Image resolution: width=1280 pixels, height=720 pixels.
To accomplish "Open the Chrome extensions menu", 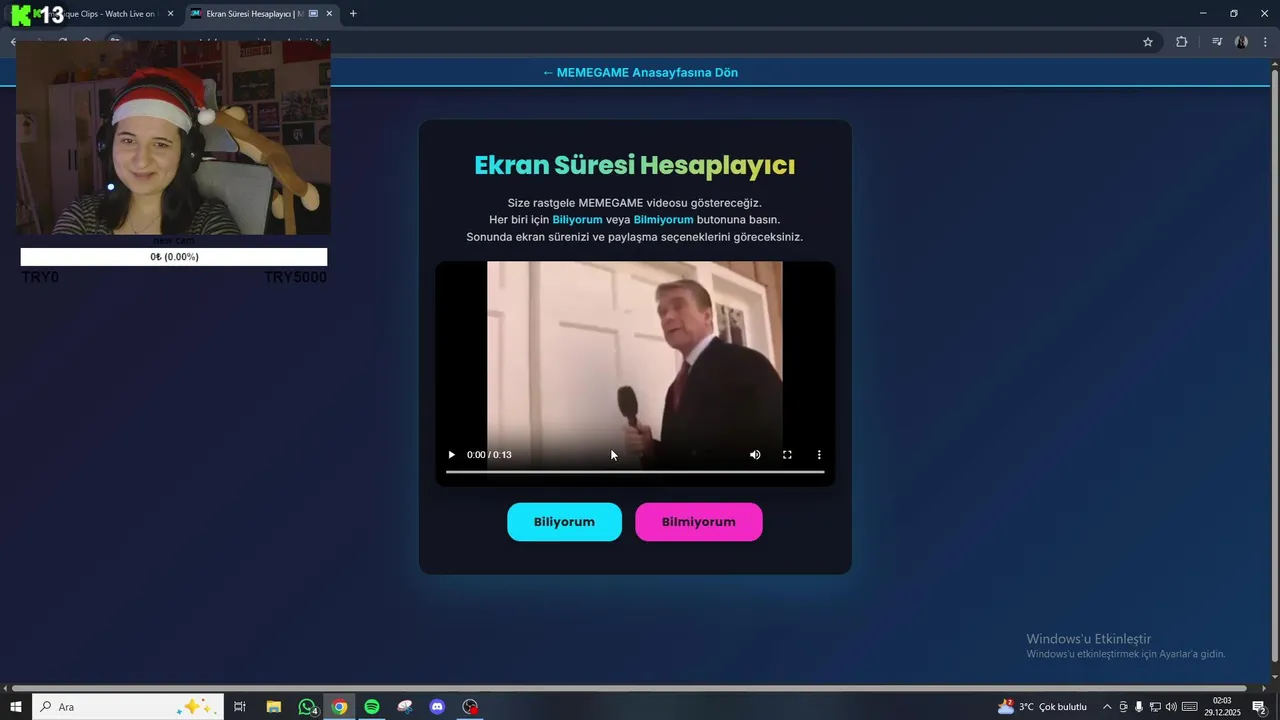I will pos(1181,42).
